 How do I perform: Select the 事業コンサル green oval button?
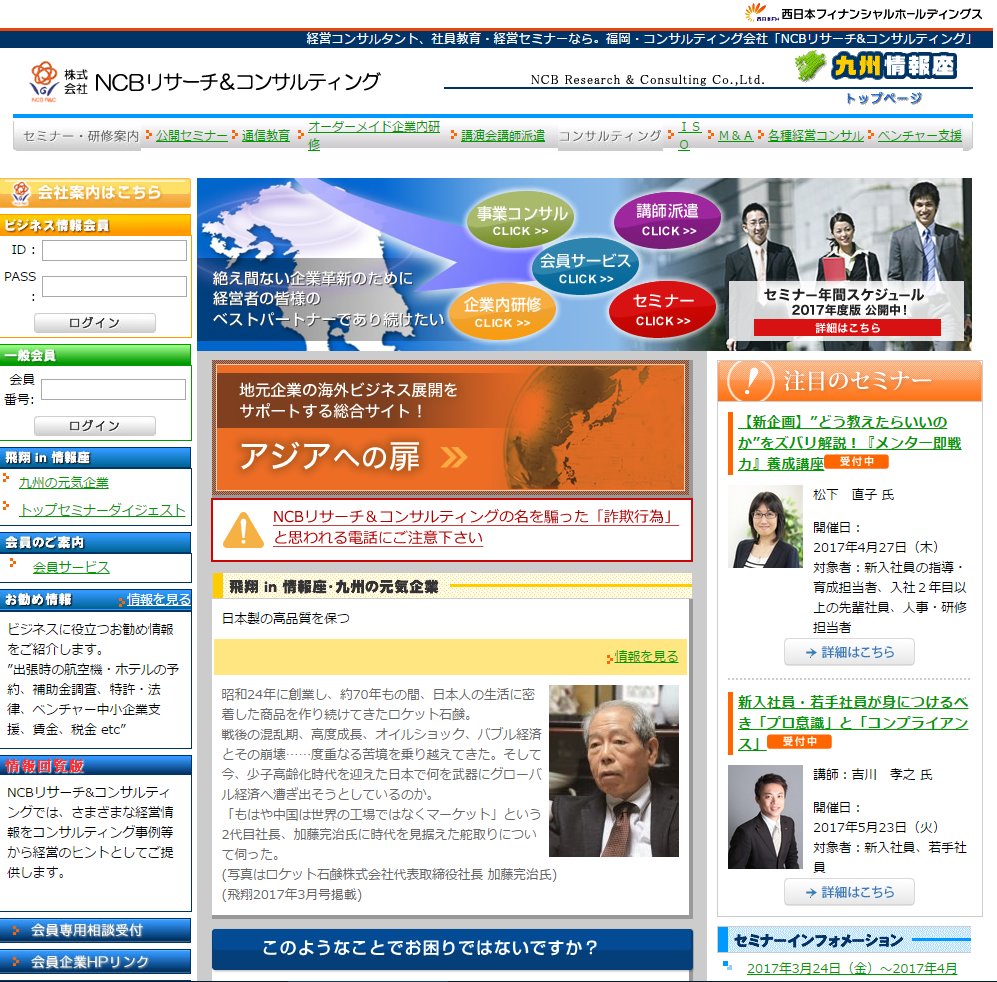[x=521, y=220]
